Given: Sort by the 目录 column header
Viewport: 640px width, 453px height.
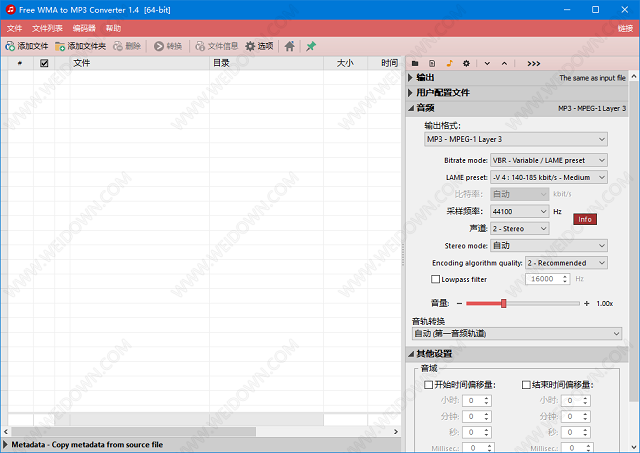Looking at the screenshot, I should point(267,63).
